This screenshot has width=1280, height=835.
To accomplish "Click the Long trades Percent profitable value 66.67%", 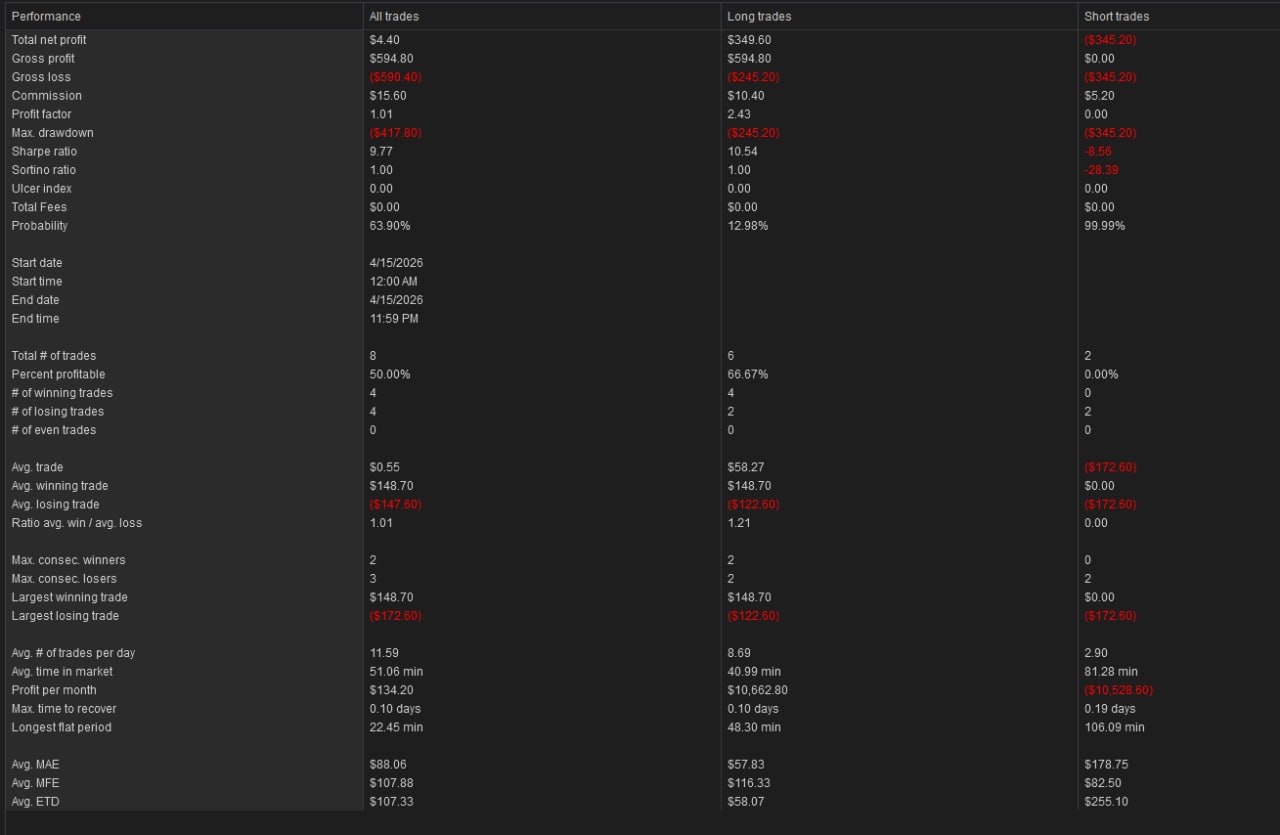I will tap(747, 374).
